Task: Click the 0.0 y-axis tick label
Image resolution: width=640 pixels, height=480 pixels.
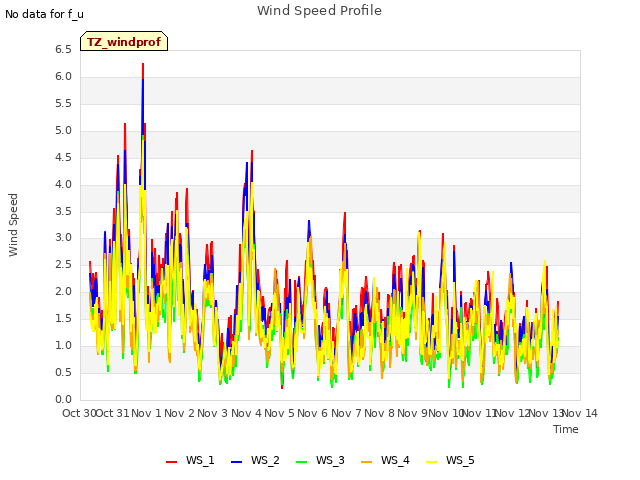Action: click(x=63, y=399)
